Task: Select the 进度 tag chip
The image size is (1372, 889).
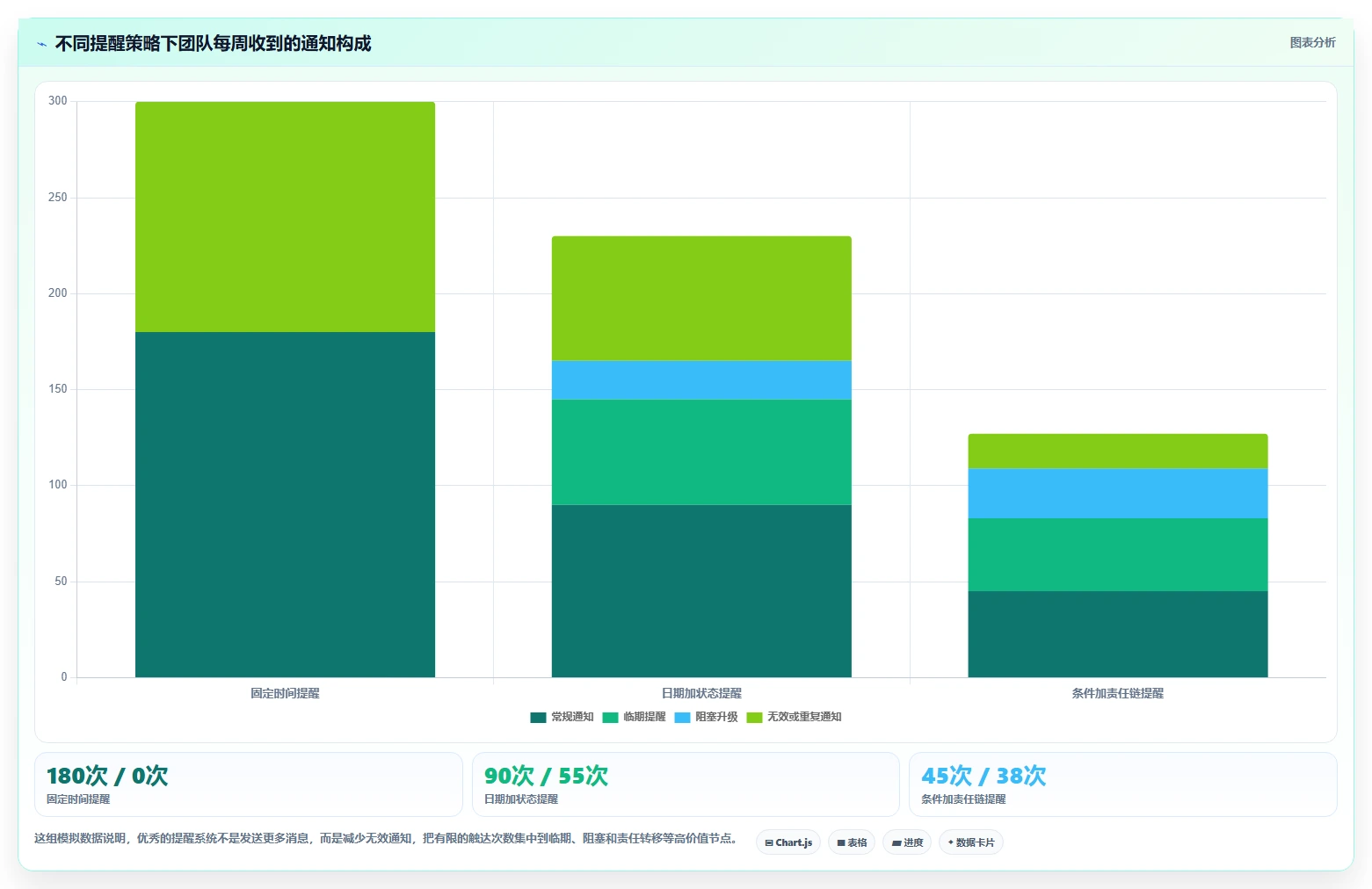Action: pyautogui.click(x=907, y=842)
